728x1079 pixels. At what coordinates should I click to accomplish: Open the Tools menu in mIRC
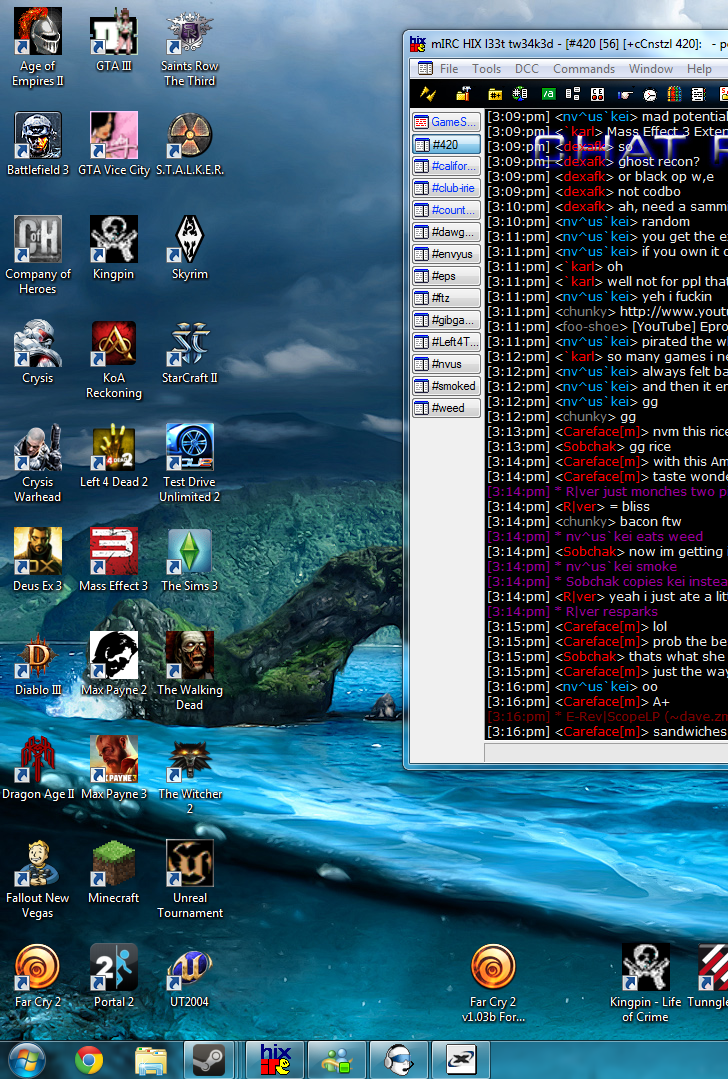pyautogui.click(x=487, y=69)
